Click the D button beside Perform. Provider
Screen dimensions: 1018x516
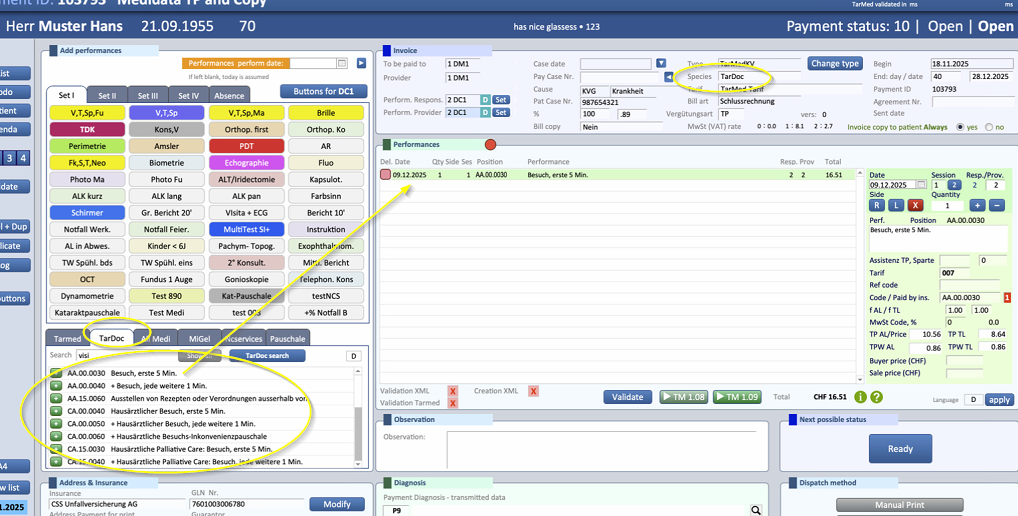[x=485, y=112]
